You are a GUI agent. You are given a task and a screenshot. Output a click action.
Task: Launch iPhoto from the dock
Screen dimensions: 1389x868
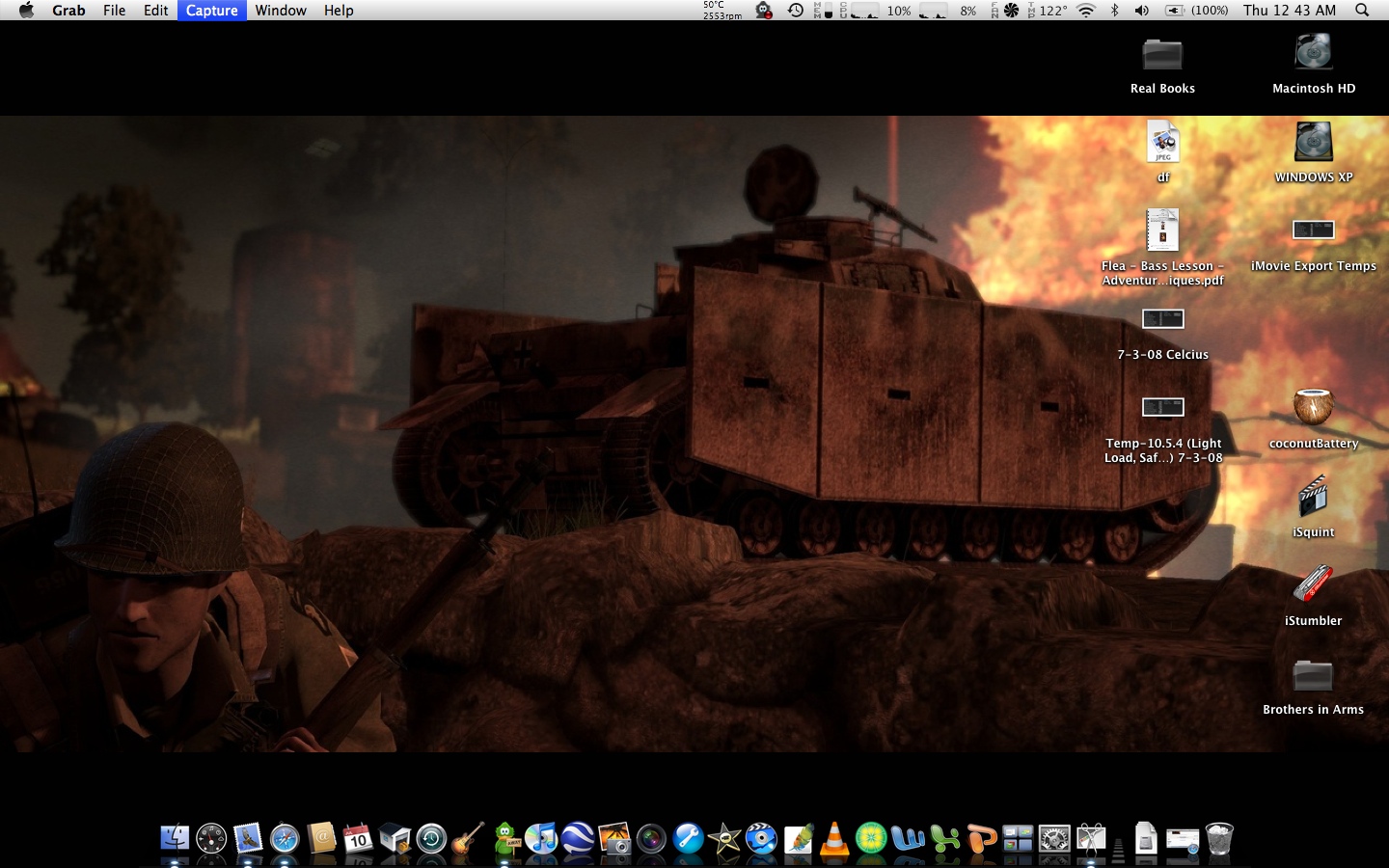tap(614, 839)
